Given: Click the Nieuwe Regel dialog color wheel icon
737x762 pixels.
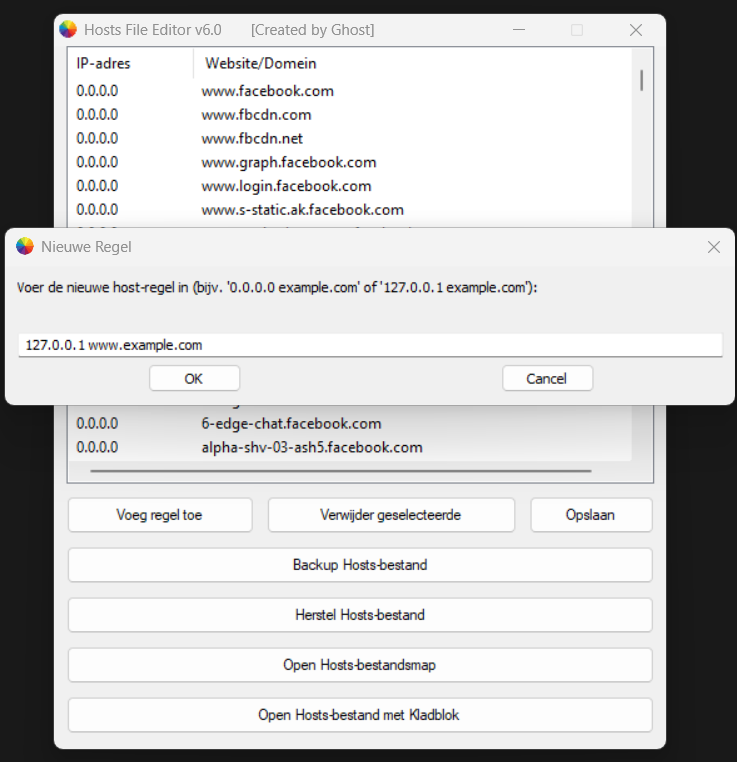Looking at the screenshot, I should [25, 246].
